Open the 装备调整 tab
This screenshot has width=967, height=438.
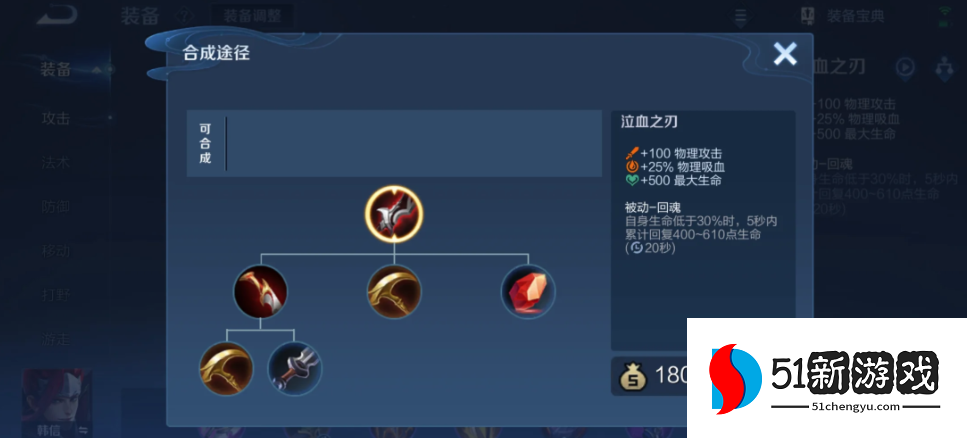(252, 16)
